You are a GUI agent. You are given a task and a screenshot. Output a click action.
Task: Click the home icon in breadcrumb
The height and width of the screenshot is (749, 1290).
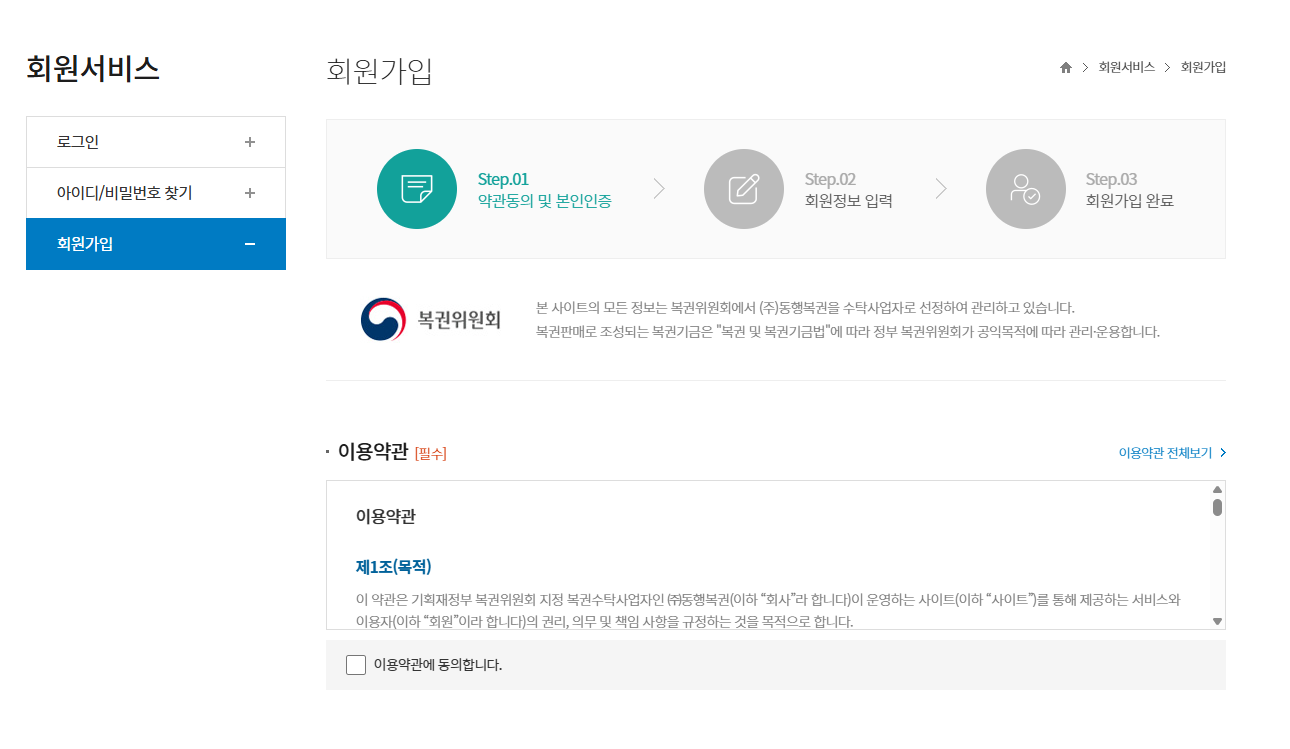(x=1066, y=68)
